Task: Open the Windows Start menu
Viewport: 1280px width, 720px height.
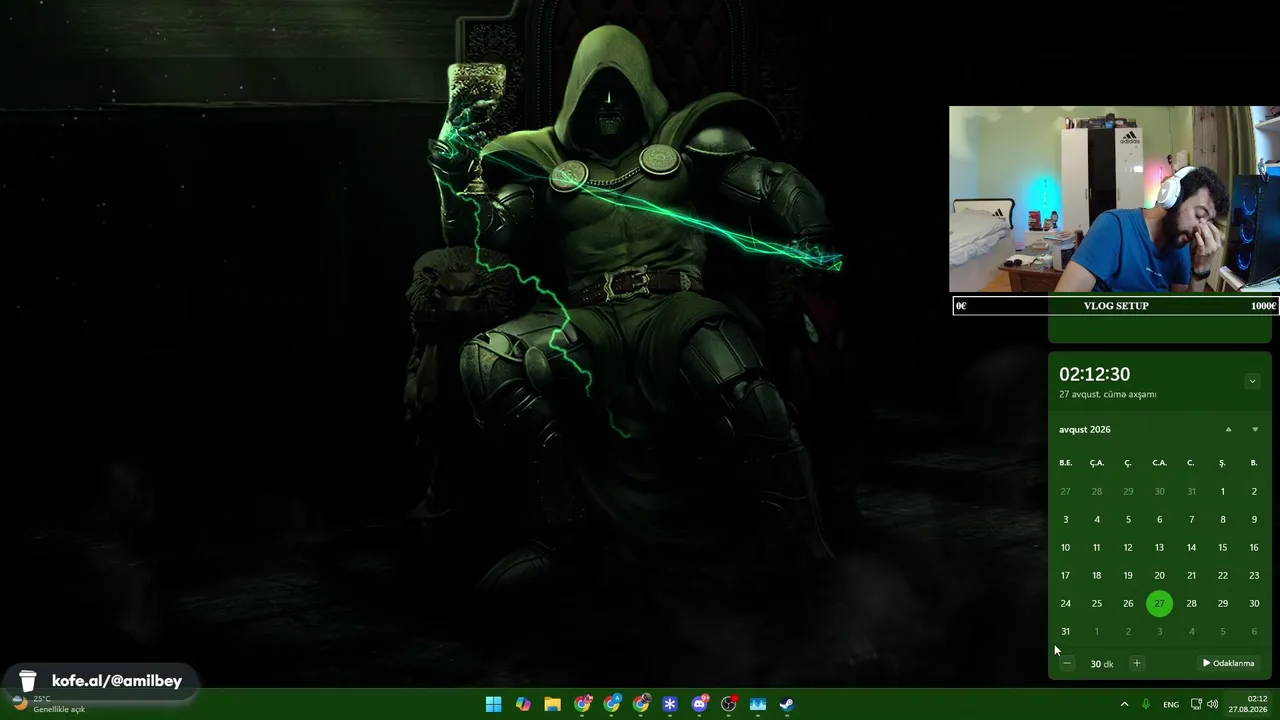Action: tap(493, 704)
